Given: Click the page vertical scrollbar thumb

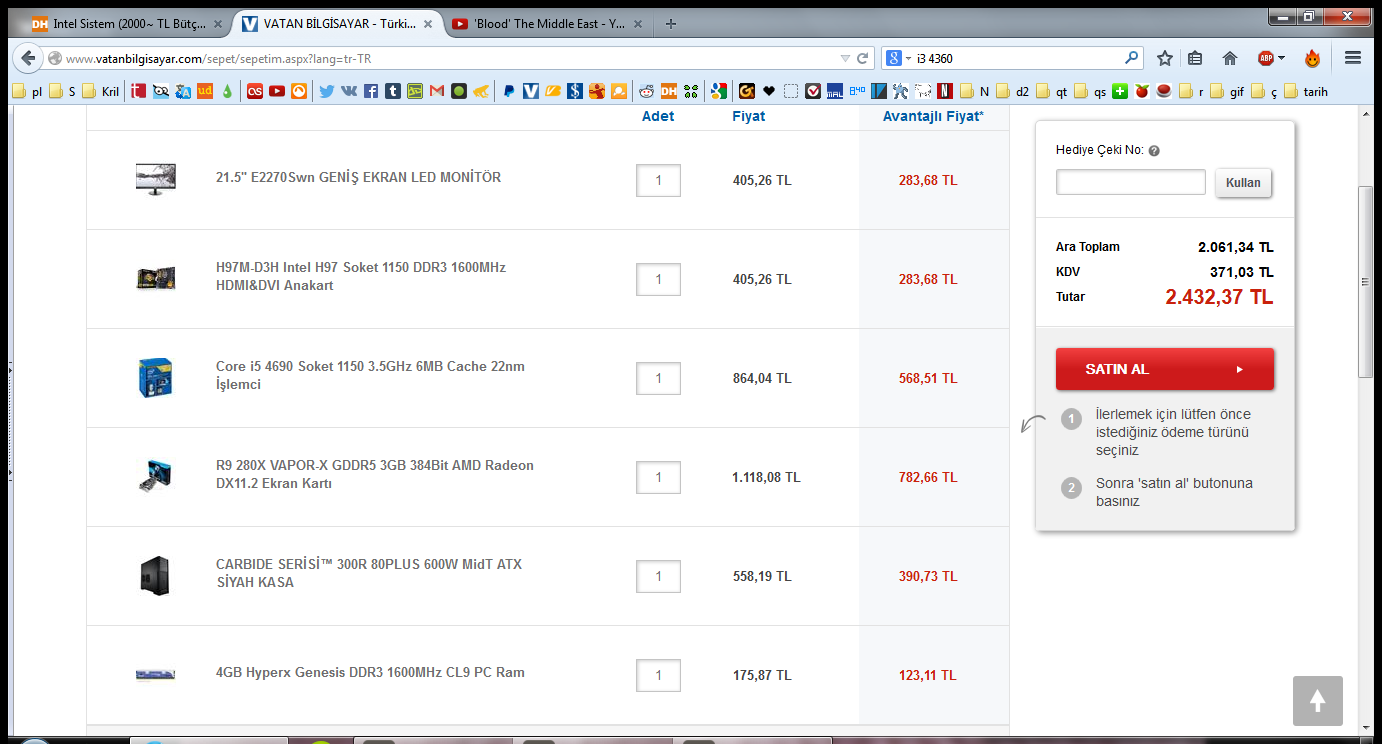Looking at the screenshot, I should [x=1366, y=282].
